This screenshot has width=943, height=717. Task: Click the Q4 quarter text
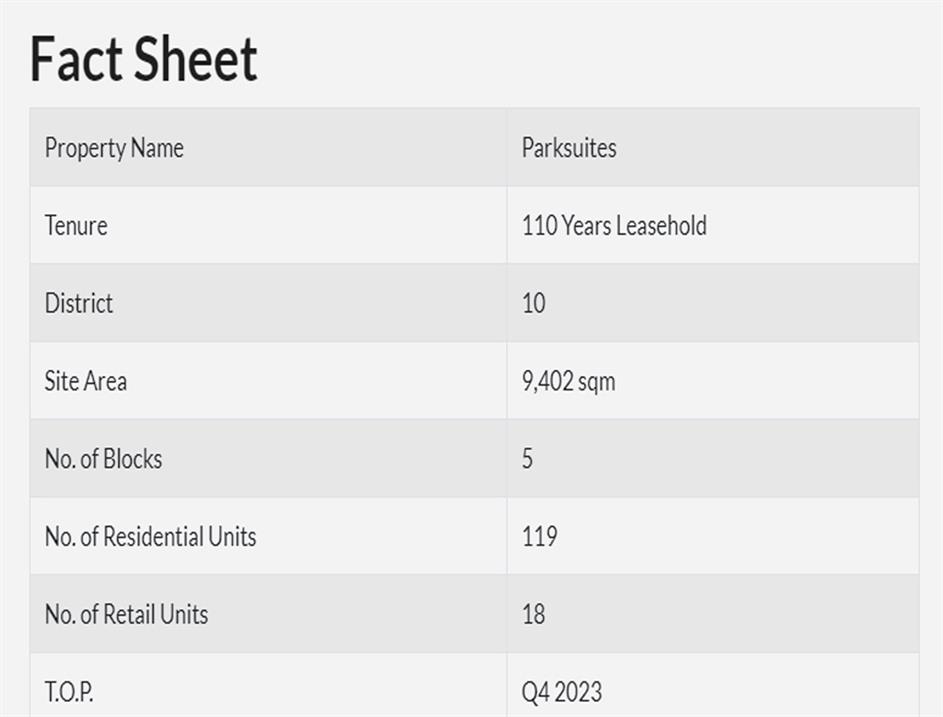pos(535,692)
